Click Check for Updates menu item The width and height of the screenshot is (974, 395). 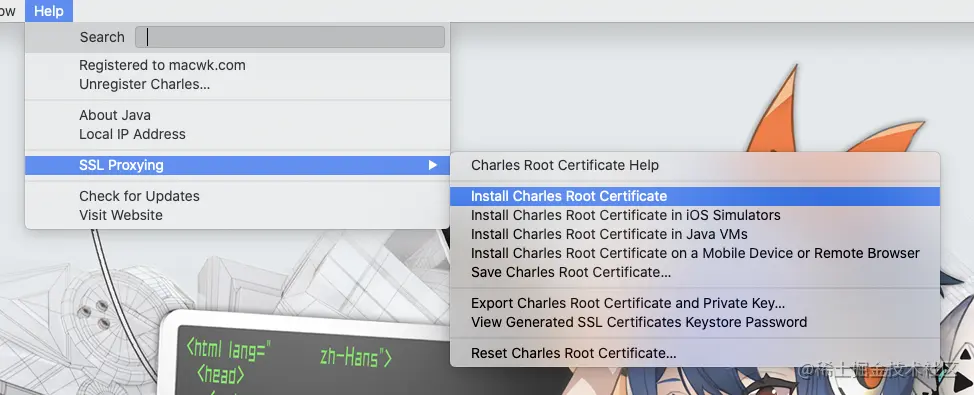(237, 196)
